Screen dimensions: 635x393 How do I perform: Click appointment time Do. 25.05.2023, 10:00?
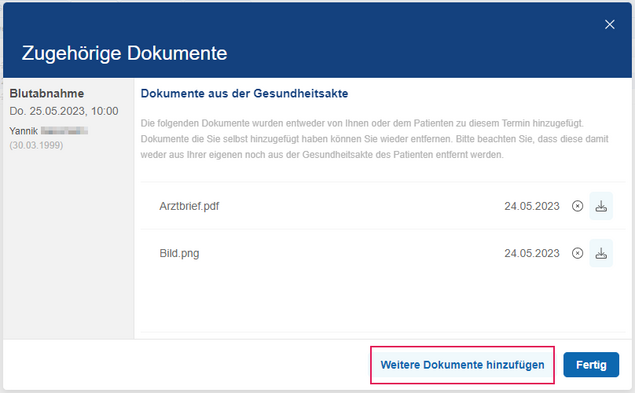pos(64,111)
